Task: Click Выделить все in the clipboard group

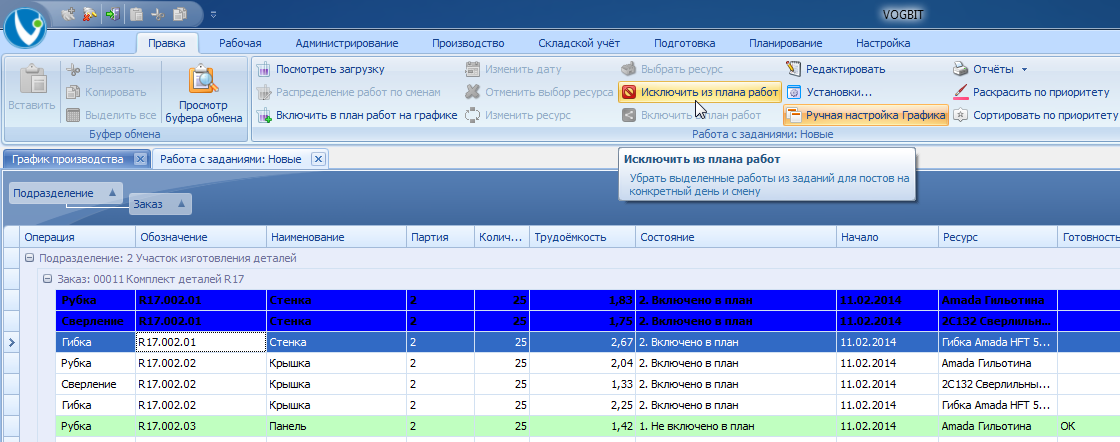Action: [x=111, y=114]
